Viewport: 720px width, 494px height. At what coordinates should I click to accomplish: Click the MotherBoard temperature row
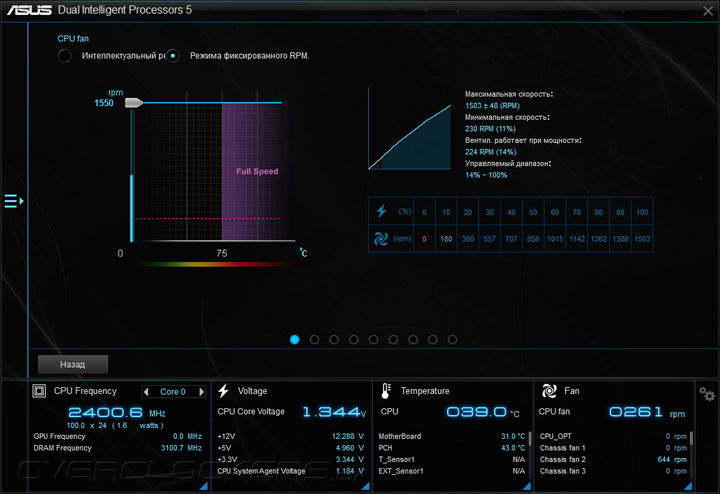pos(452,436)
